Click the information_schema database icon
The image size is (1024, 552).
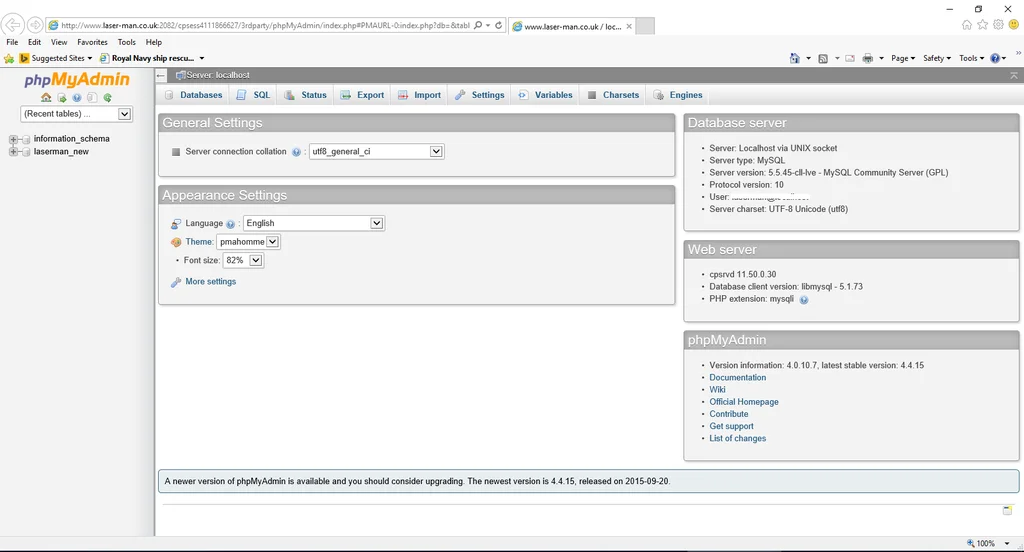pos(26,139)
